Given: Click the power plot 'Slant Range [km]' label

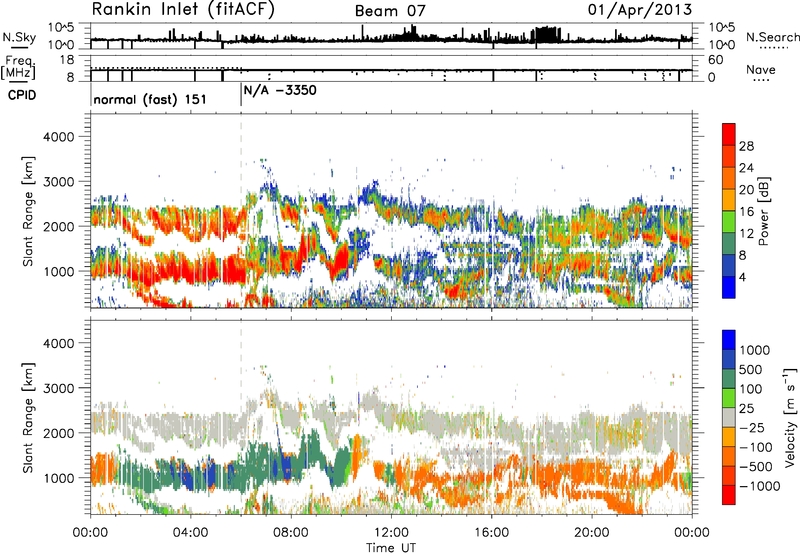Looking at the screenshot, I should pos(28,211).
